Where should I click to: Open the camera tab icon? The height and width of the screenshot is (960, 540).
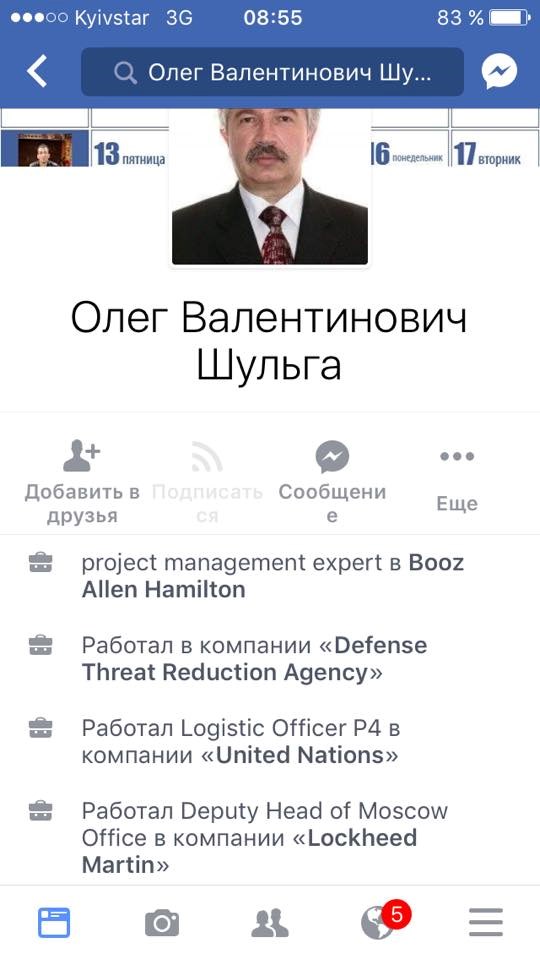(x=162, y=923)
